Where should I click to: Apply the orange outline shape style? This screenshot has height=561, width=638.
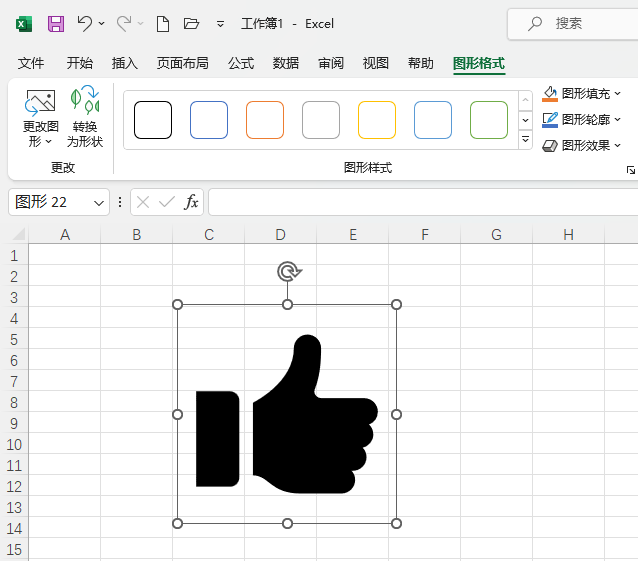[x=265, y=120]
